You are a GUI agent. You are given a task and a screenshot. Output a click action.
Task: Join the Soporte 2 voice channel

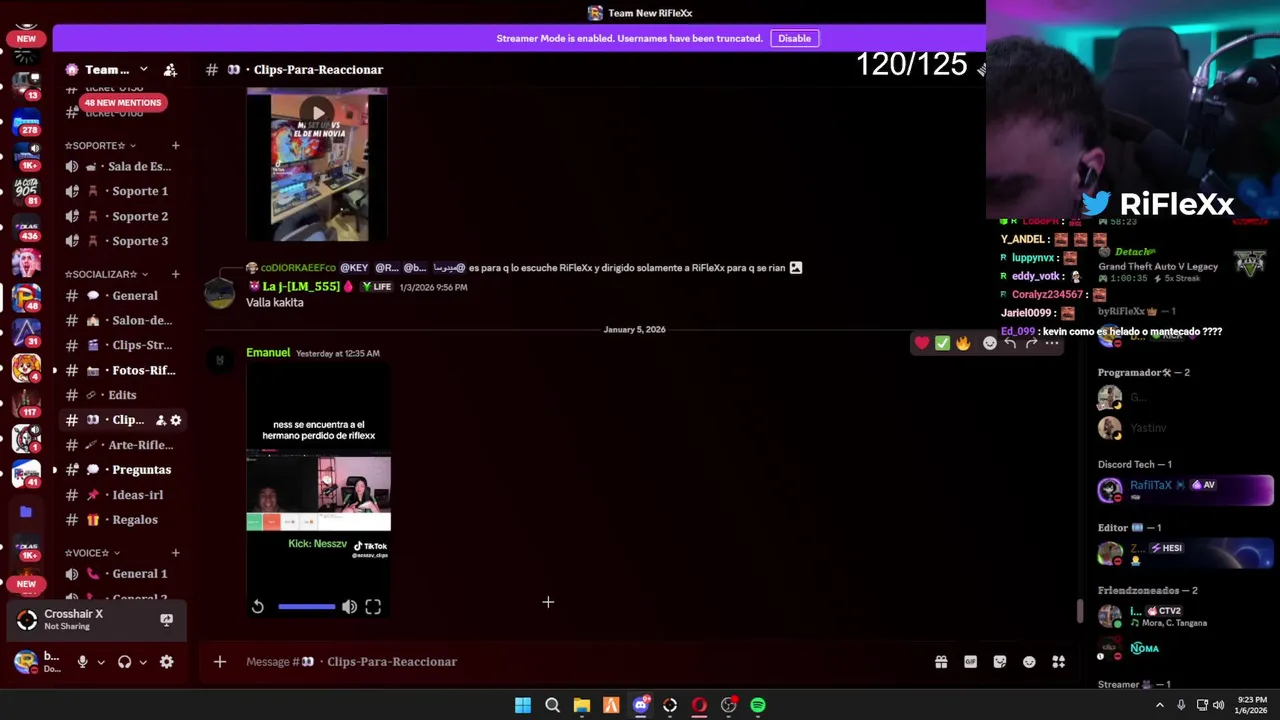pos(124,216)
